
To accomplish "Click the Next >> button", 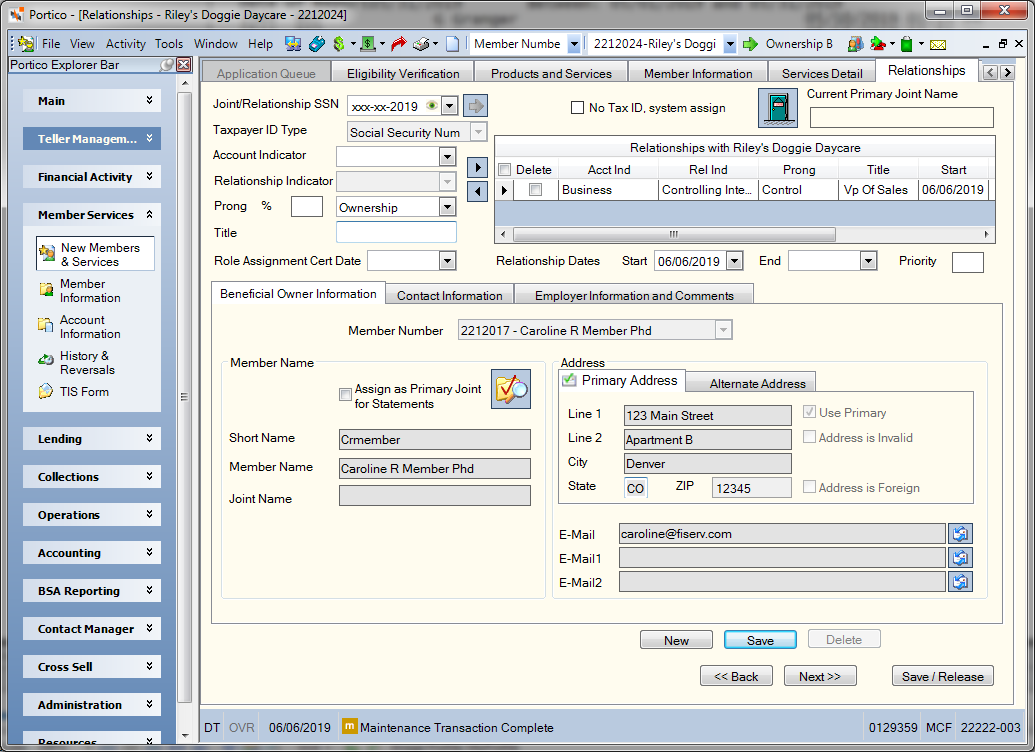I will (820, 676).
